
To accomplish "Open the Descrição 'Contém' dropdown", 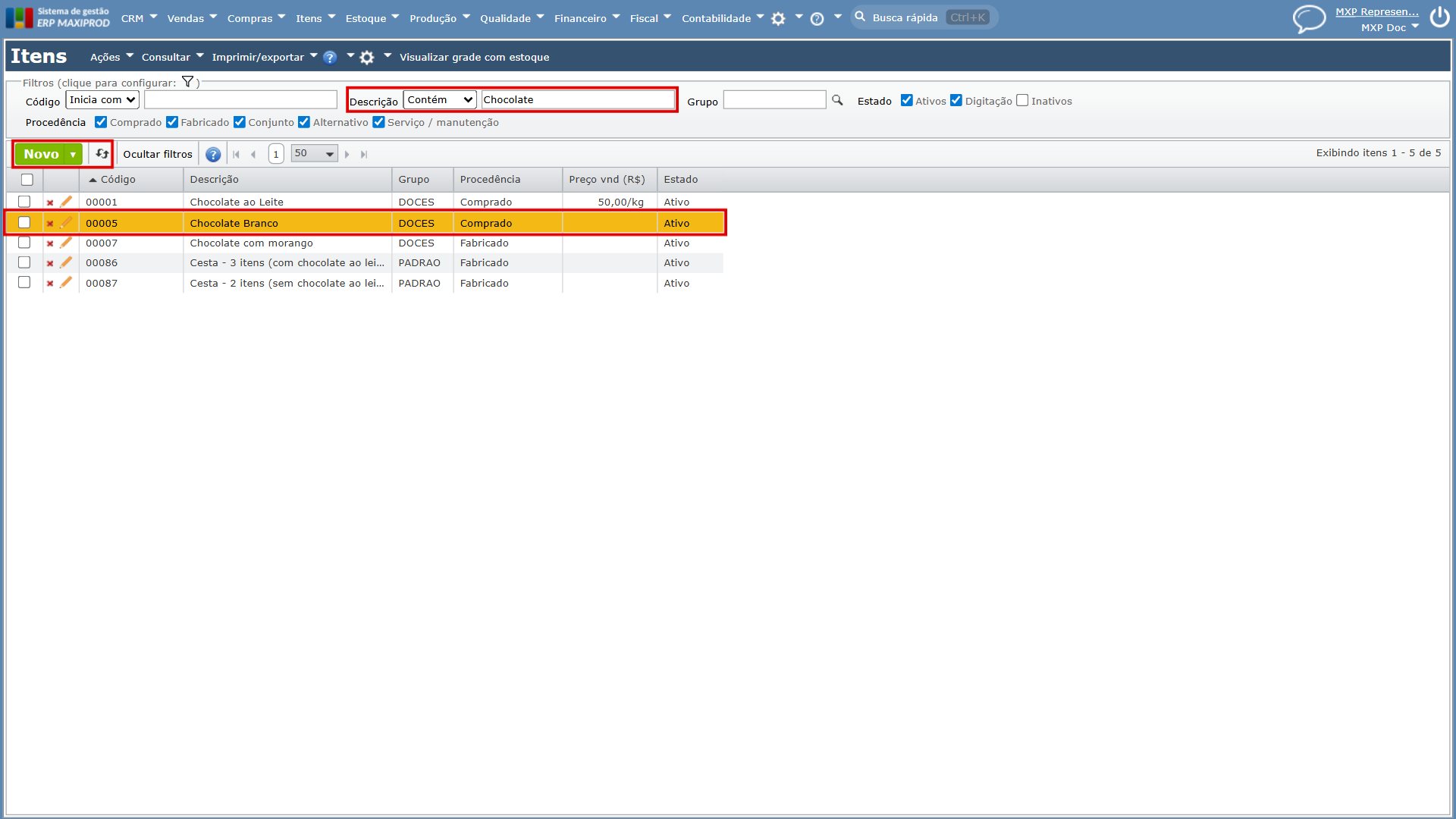I will click(440, 100).
